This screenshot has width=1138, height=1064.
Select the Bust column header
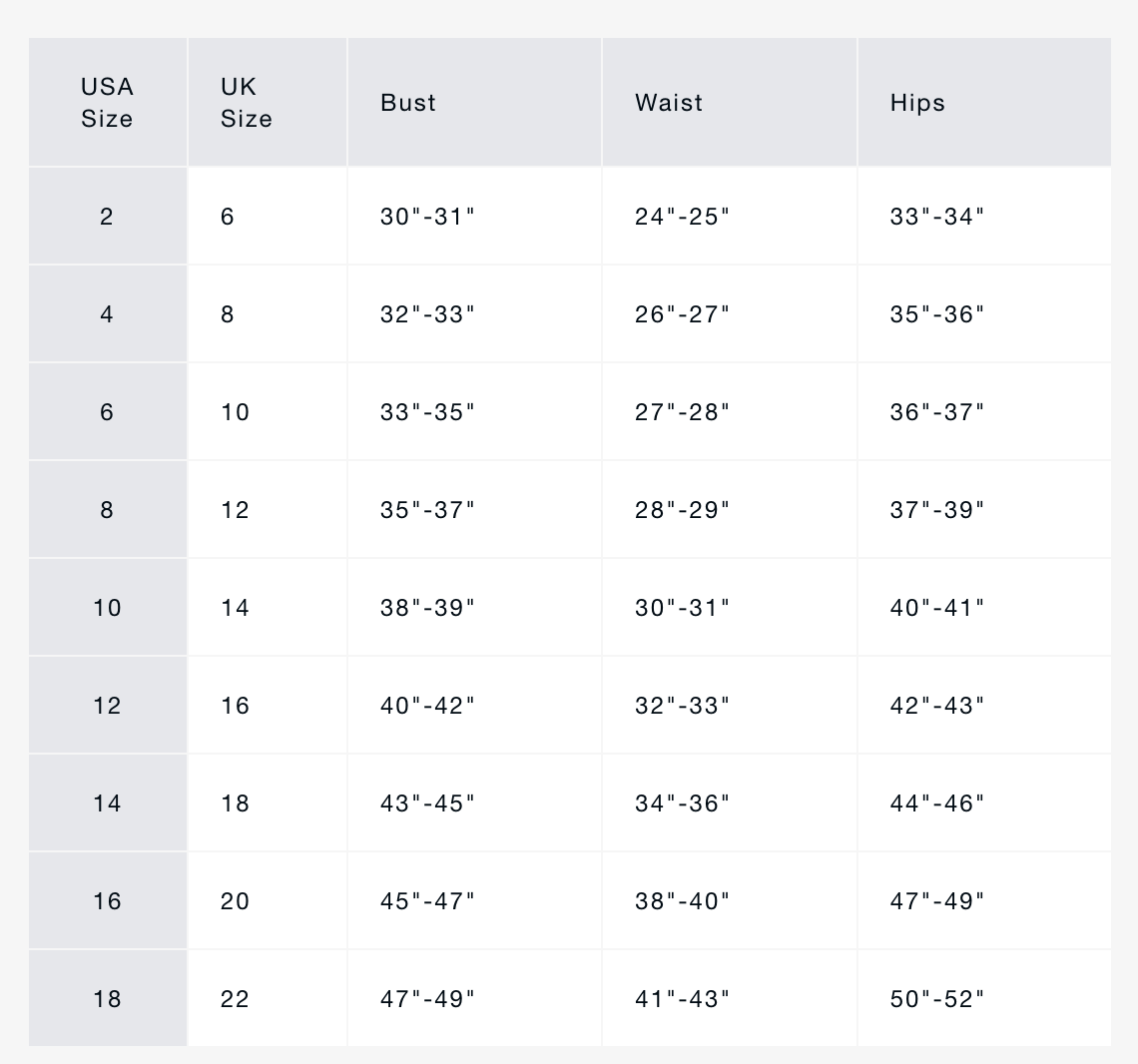(474, 103)
